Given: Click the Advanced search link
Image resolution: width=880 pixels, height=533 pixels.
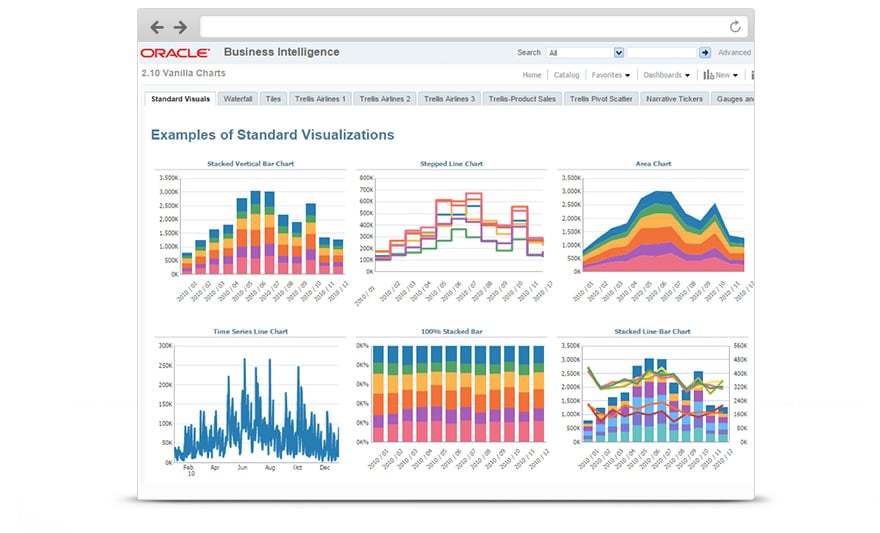Looking at the screenshot, I should [734, 52].
